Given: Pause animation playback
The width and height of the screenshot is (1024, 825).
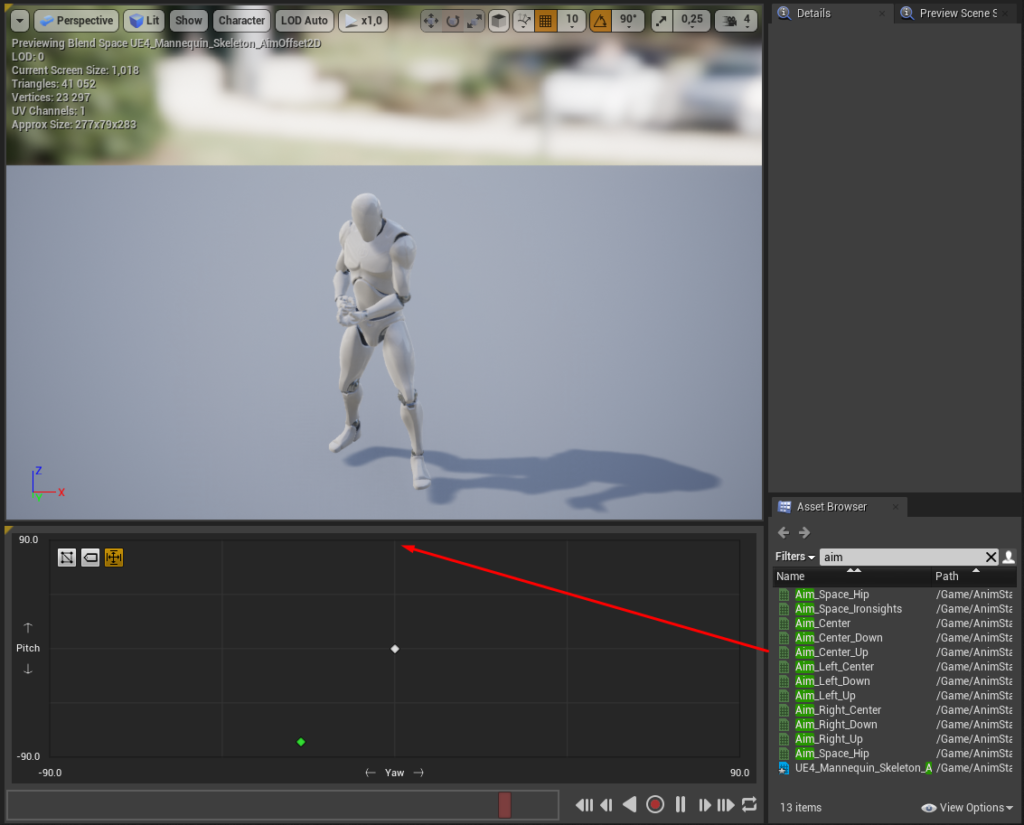Looking at the screenshot, I should (x=680, y=805).
